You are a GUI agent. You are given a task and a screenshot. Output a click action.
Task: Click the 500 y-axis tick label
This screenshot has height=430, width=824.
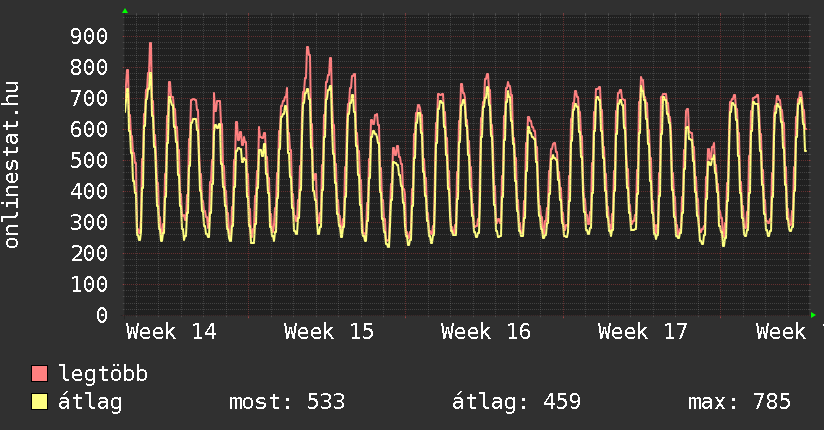pos(89,161)
